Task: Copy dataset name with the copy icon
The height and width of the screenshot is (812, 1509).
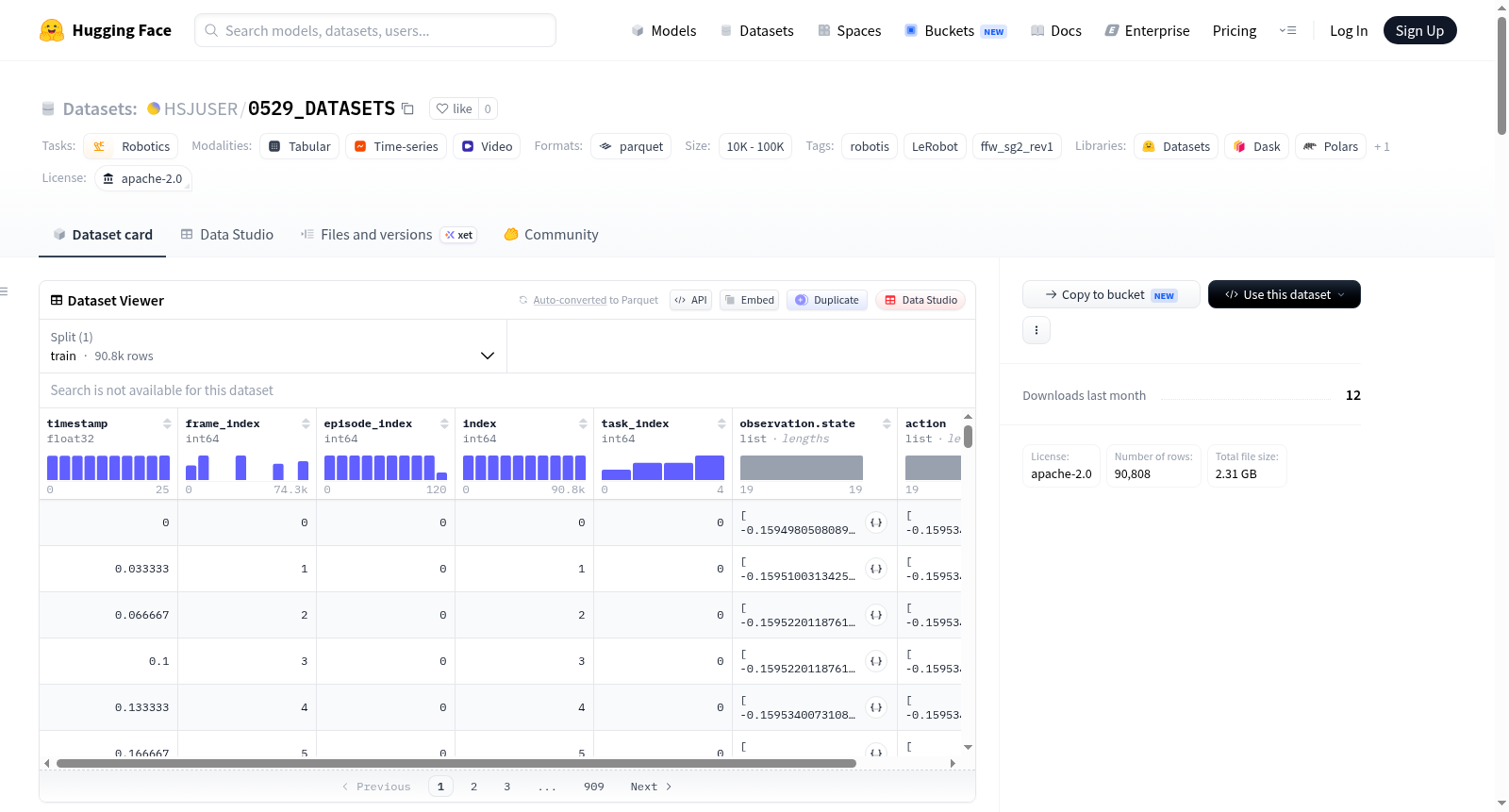Action: click(407, 108)
